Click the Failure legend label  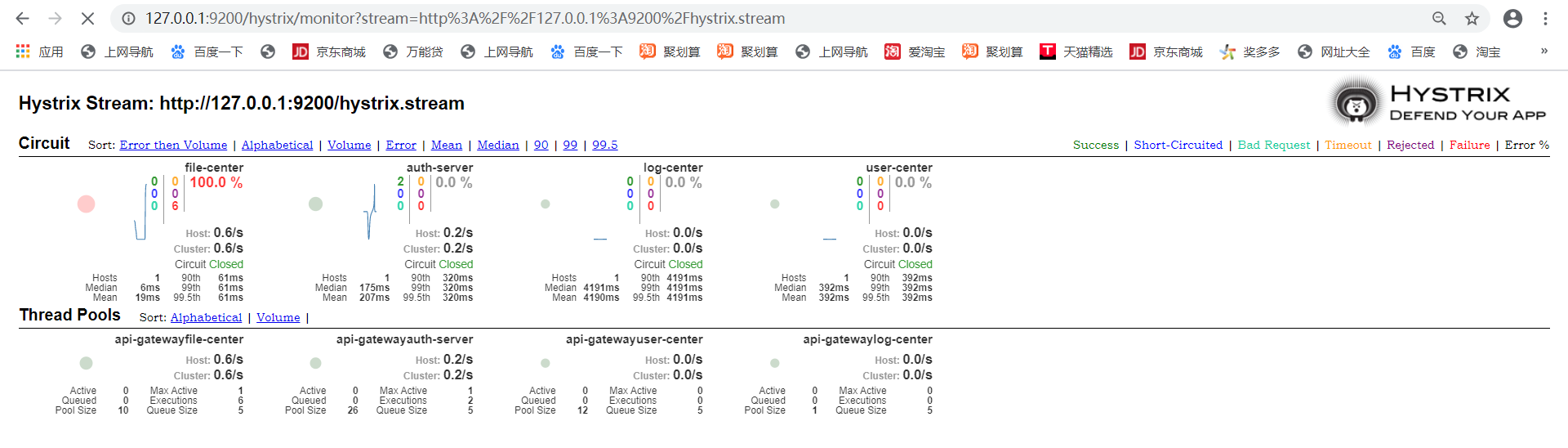[x=1470, y=145]
